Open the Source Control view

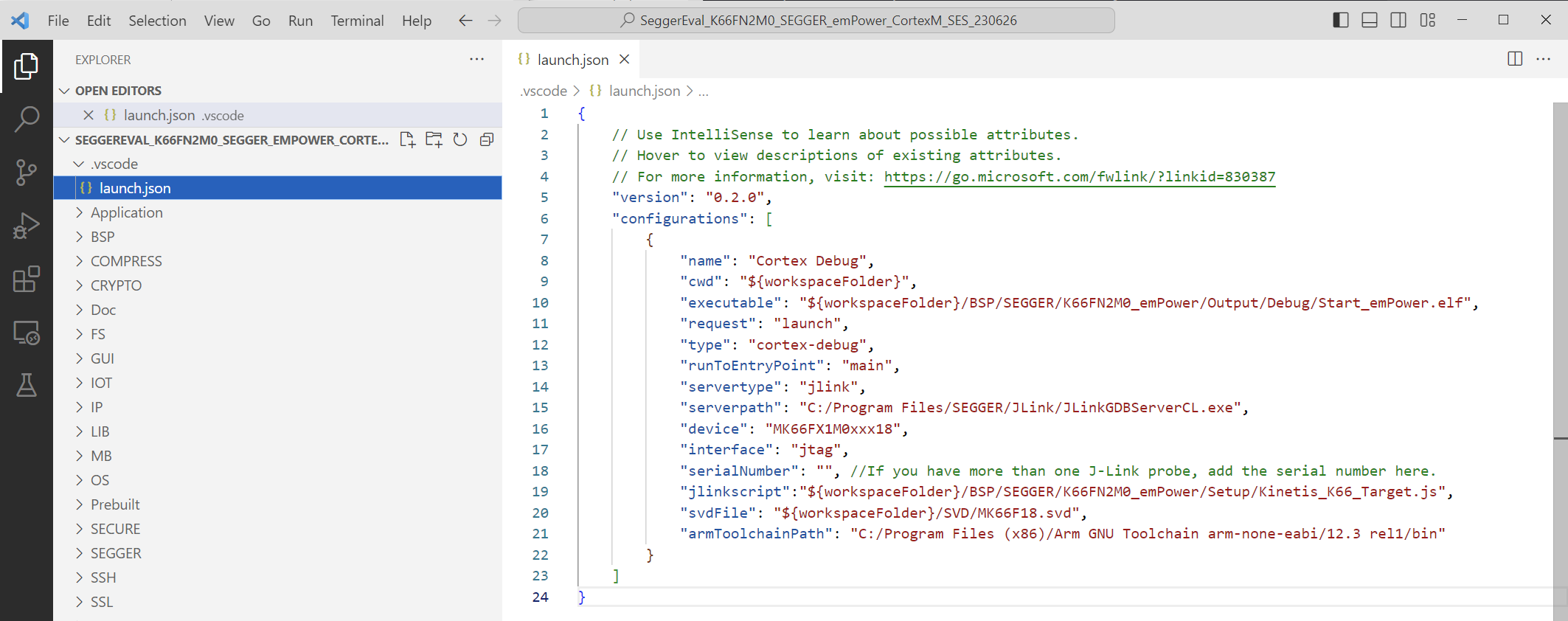coord(27,173)
